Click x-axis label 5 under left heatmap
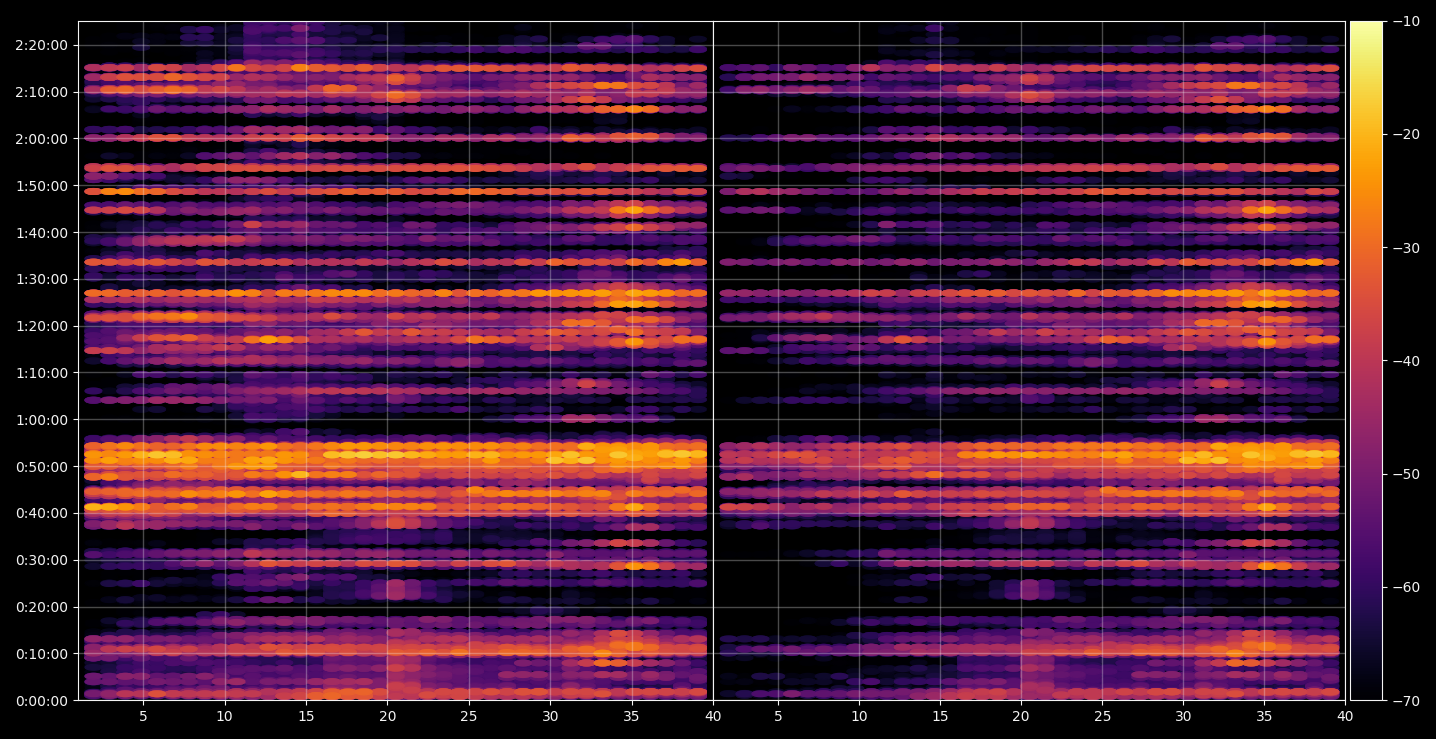Screen dimensions: 1436x739 pos(143,717)
